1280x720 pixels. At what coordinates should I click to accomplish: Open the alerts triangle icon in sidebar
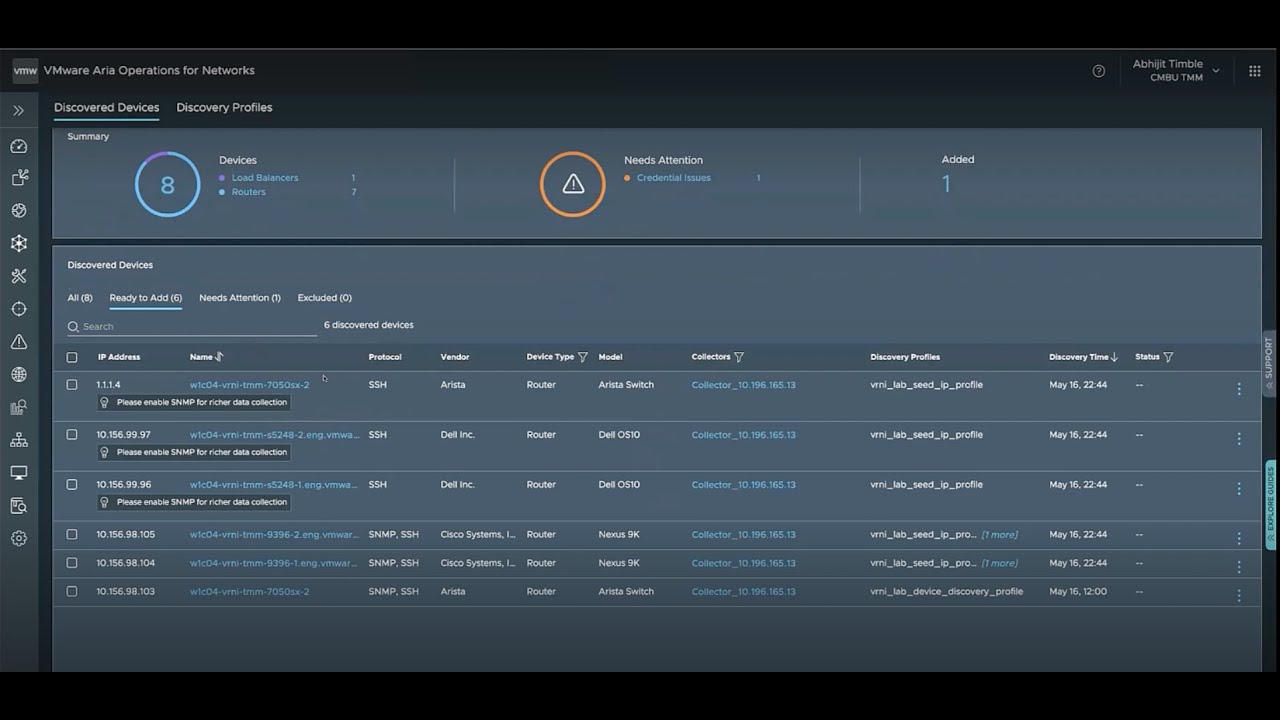click(x=18, y=342)
